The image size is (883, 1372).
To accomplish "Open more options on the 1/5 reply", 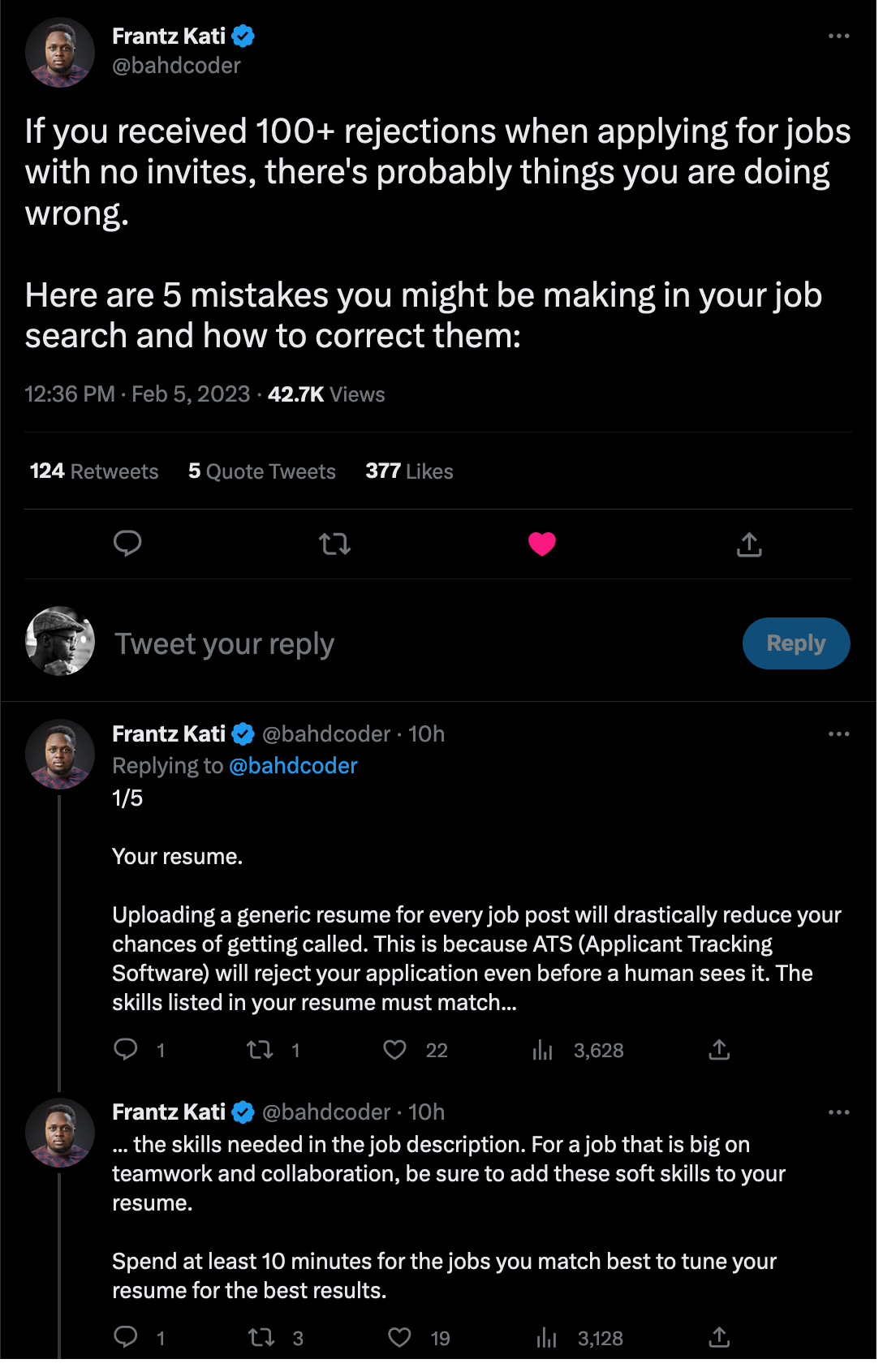I will coord(838,734).
